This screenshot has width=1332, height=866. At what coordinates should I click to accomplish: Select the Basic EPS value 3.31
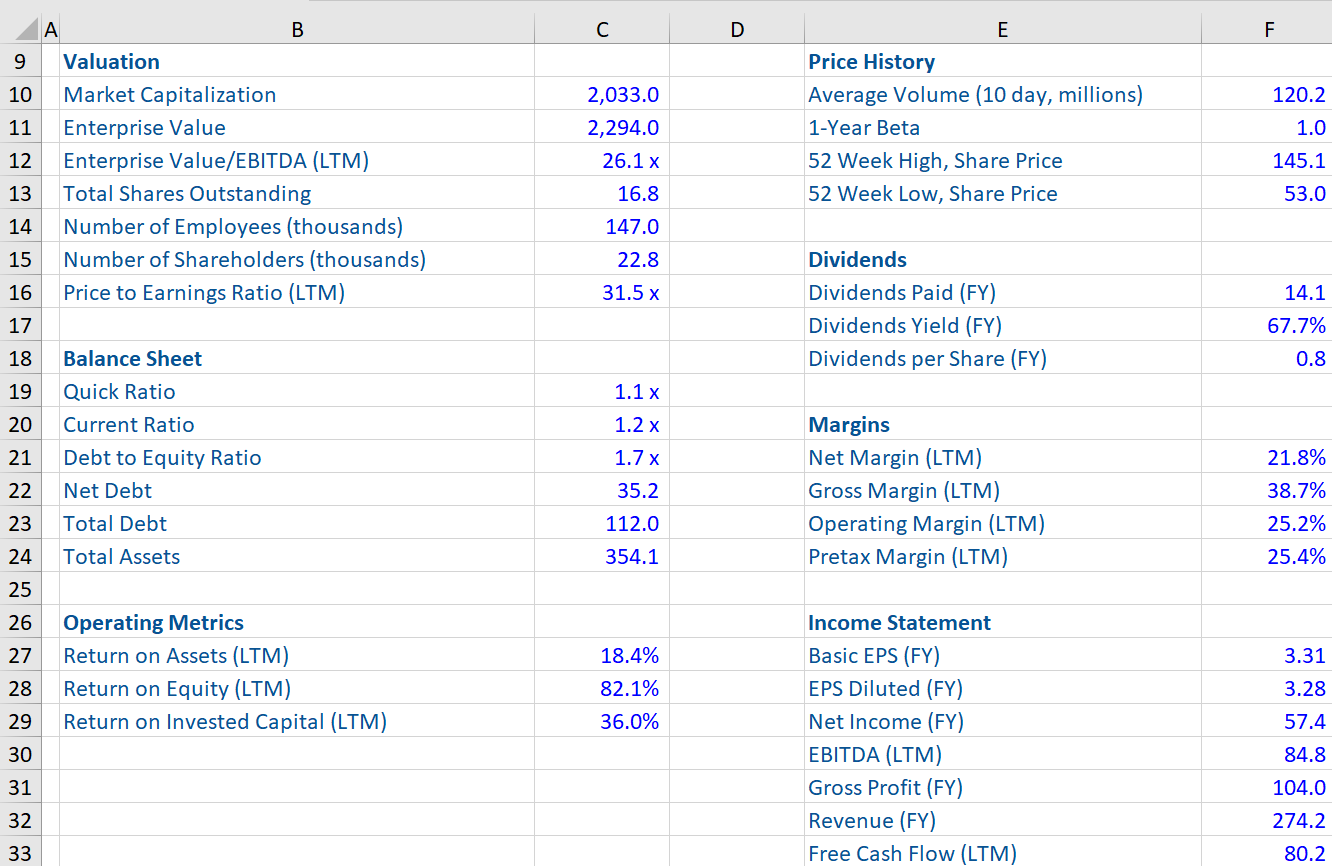point(1304,656)
